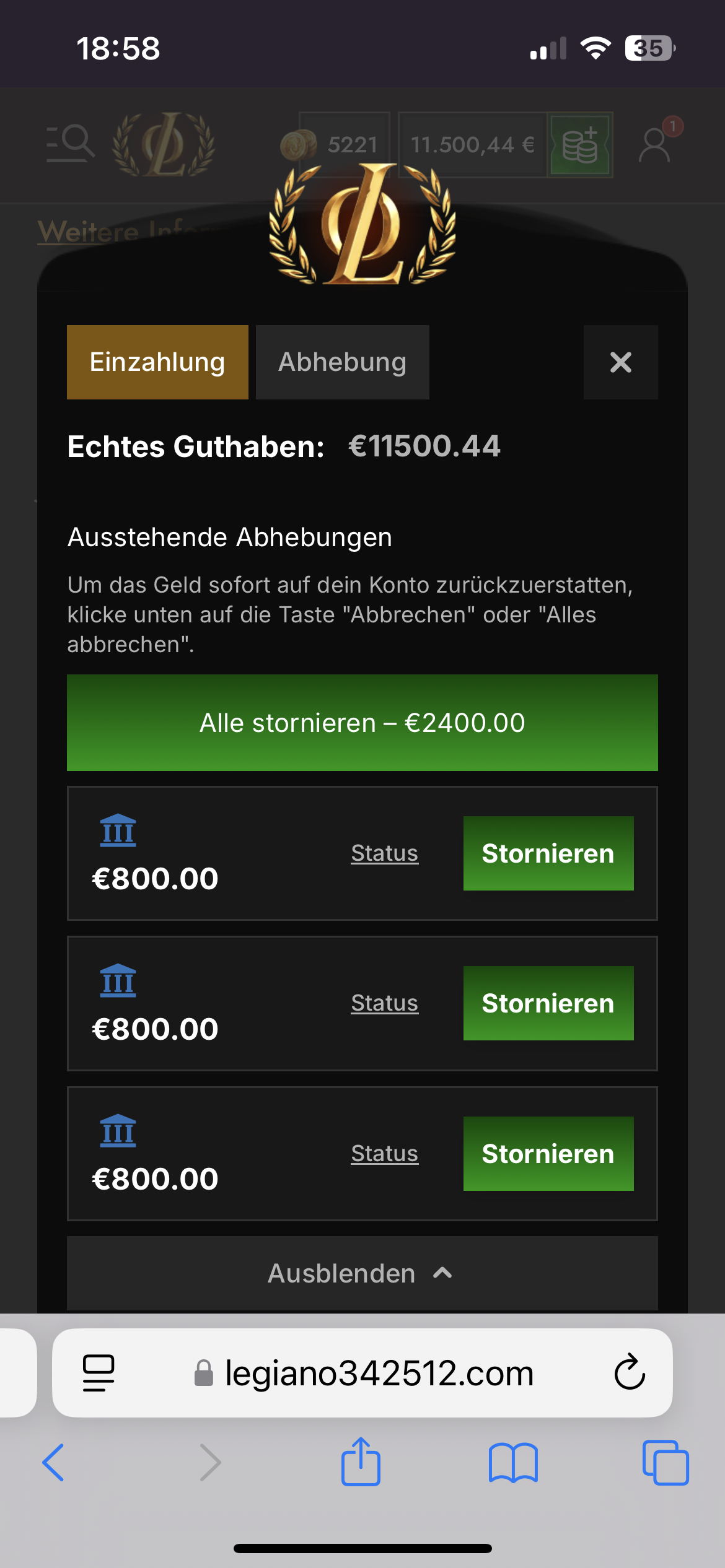The image size is (725, 1568).
Task: Open Status of second pending withdrawal
Action: 384,1003
